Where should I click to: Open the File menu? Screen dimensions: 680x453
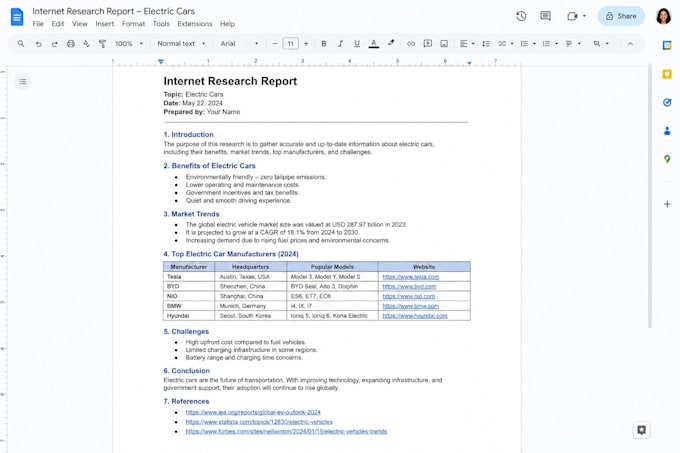[38, 24]
